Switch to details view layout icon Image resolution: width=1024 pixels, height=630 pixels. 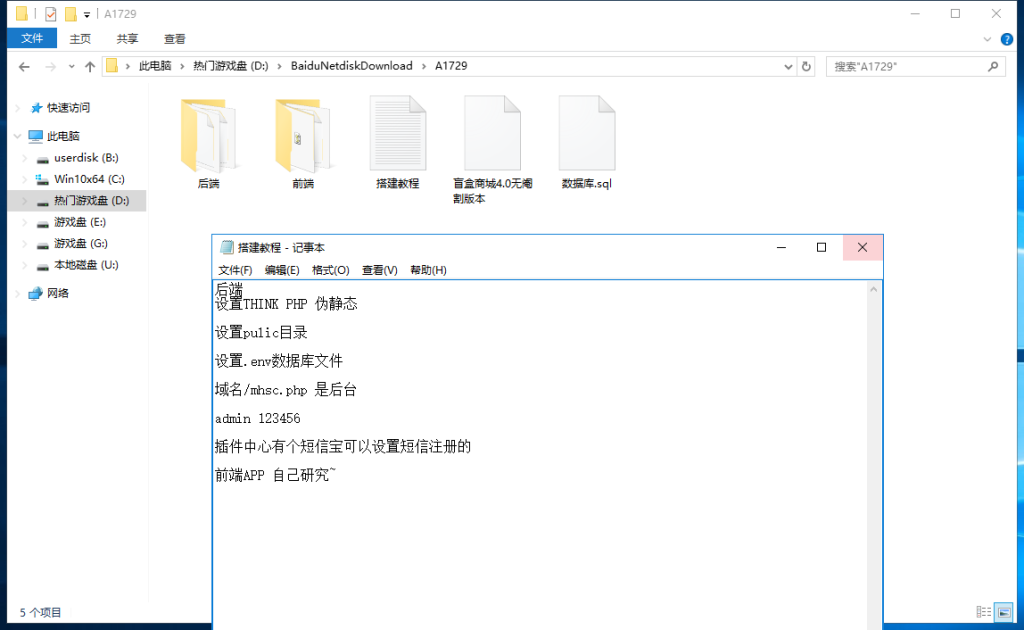[983, 612]
